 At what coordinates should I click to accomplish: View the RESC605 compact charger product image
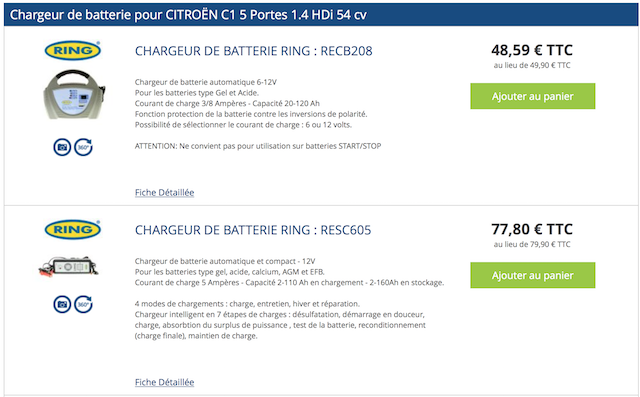pos(69,267)
